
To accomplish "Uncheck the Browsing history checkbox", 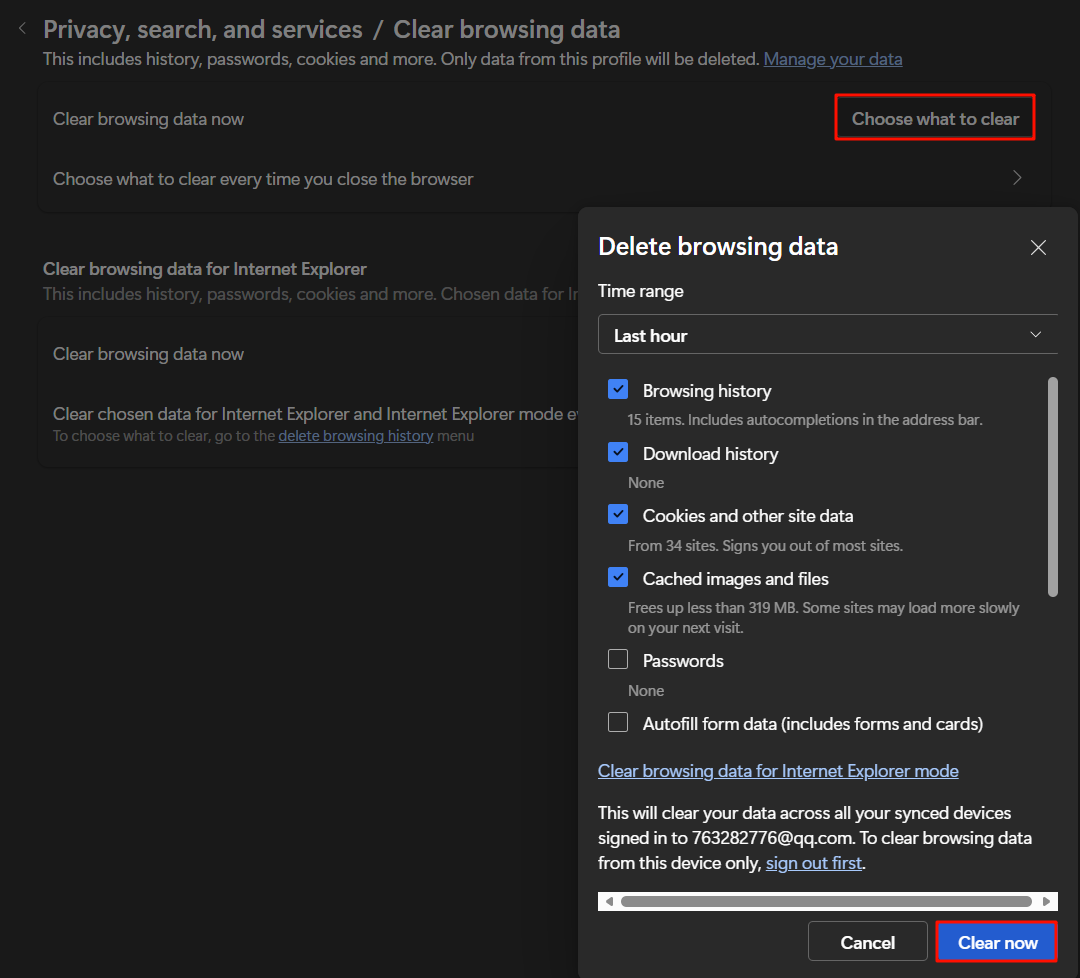I will (618, 390).
